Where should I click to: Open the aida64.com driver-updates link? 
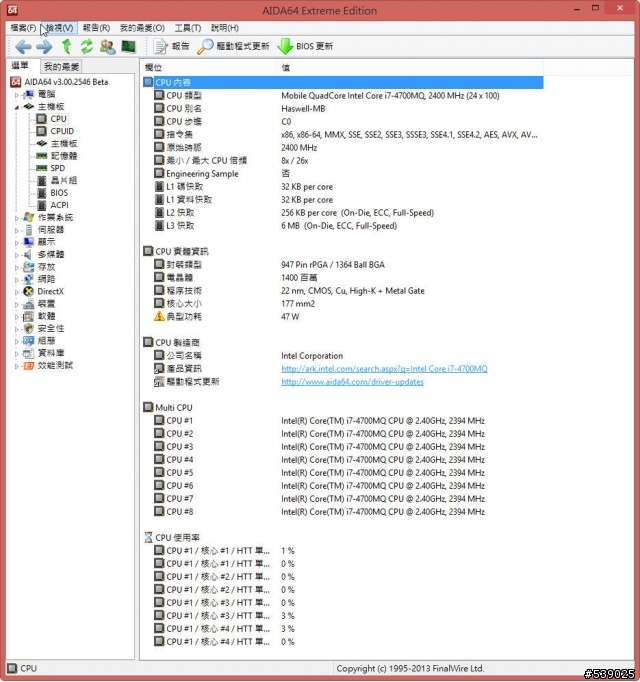tap(352, 382)
